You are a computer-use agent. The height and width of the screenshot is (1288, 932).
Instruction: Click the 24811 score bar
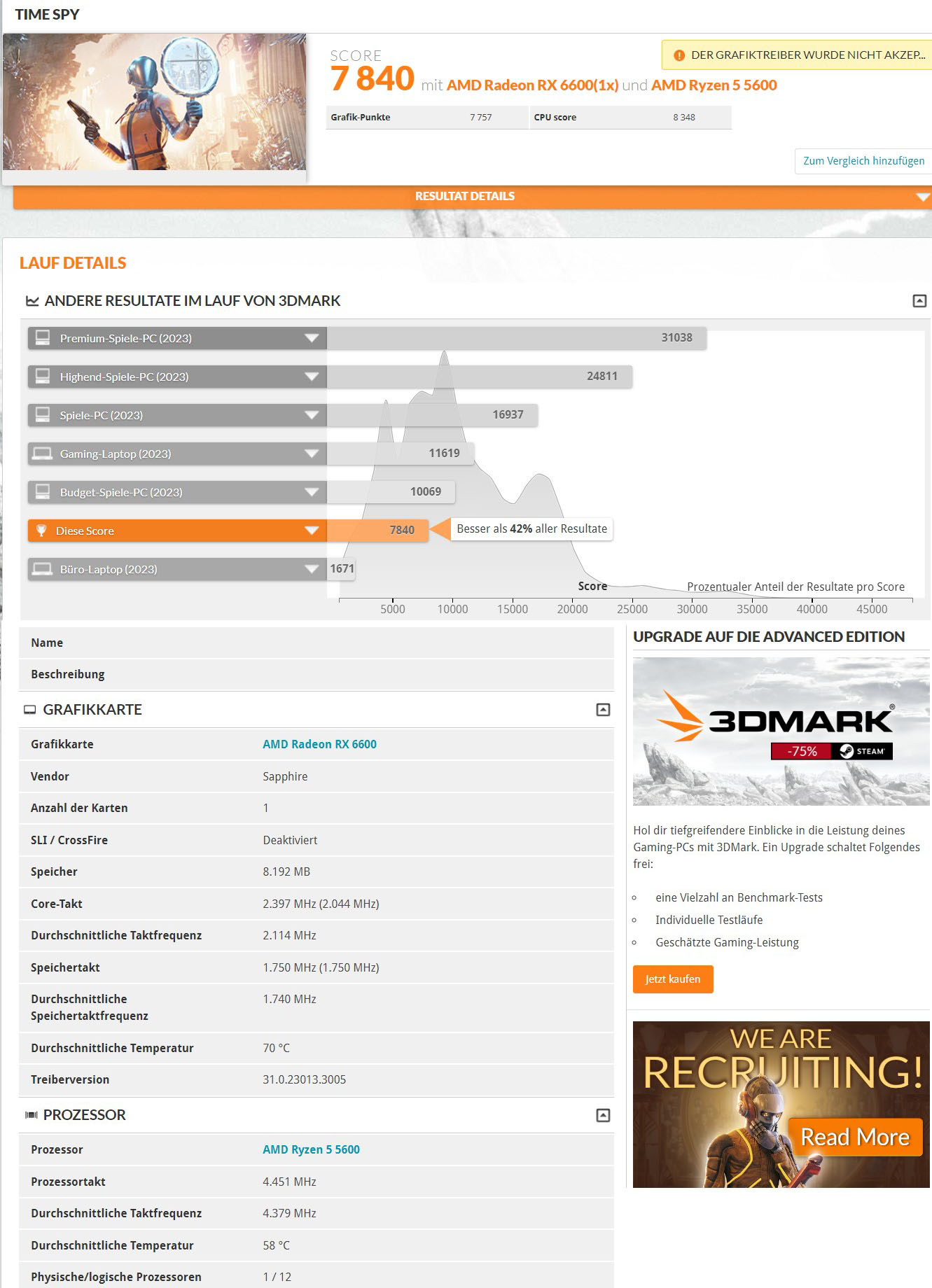480,377
